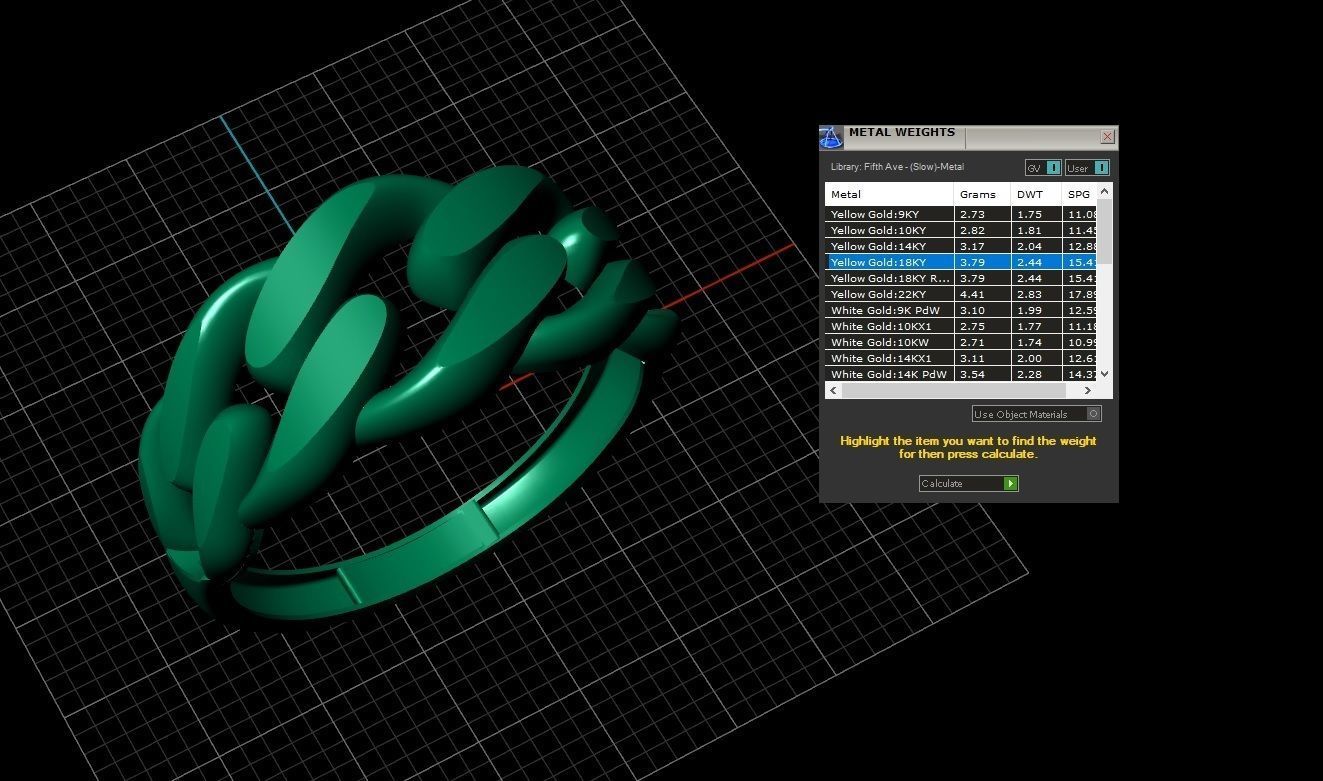The image size is (1323, 781).
Task: Click the list's scroll down arrow
Action: (1104, 373)
